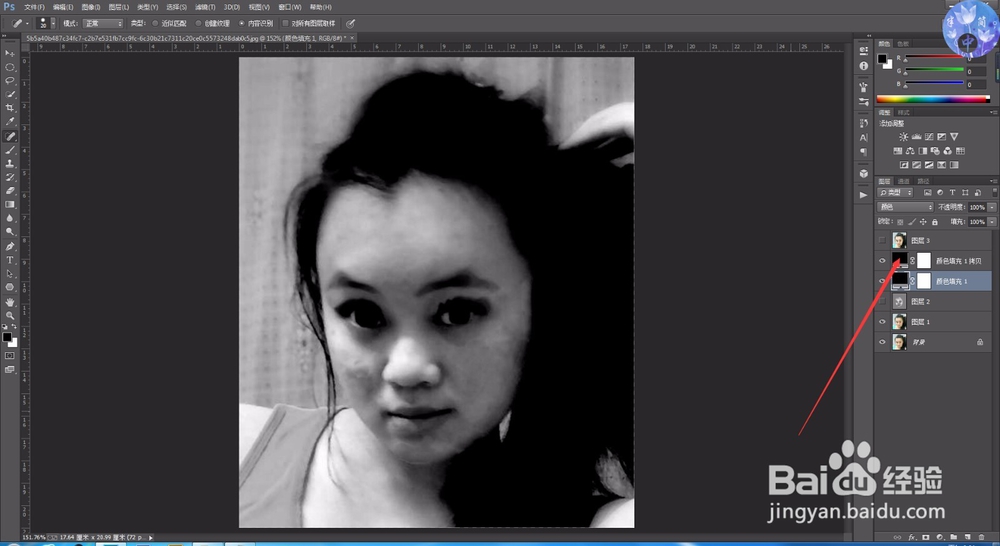This screenshot has width=1000, height=546.
Task: Open the 模式 blend mode dropdown in options bar
Action: point(103,24)
